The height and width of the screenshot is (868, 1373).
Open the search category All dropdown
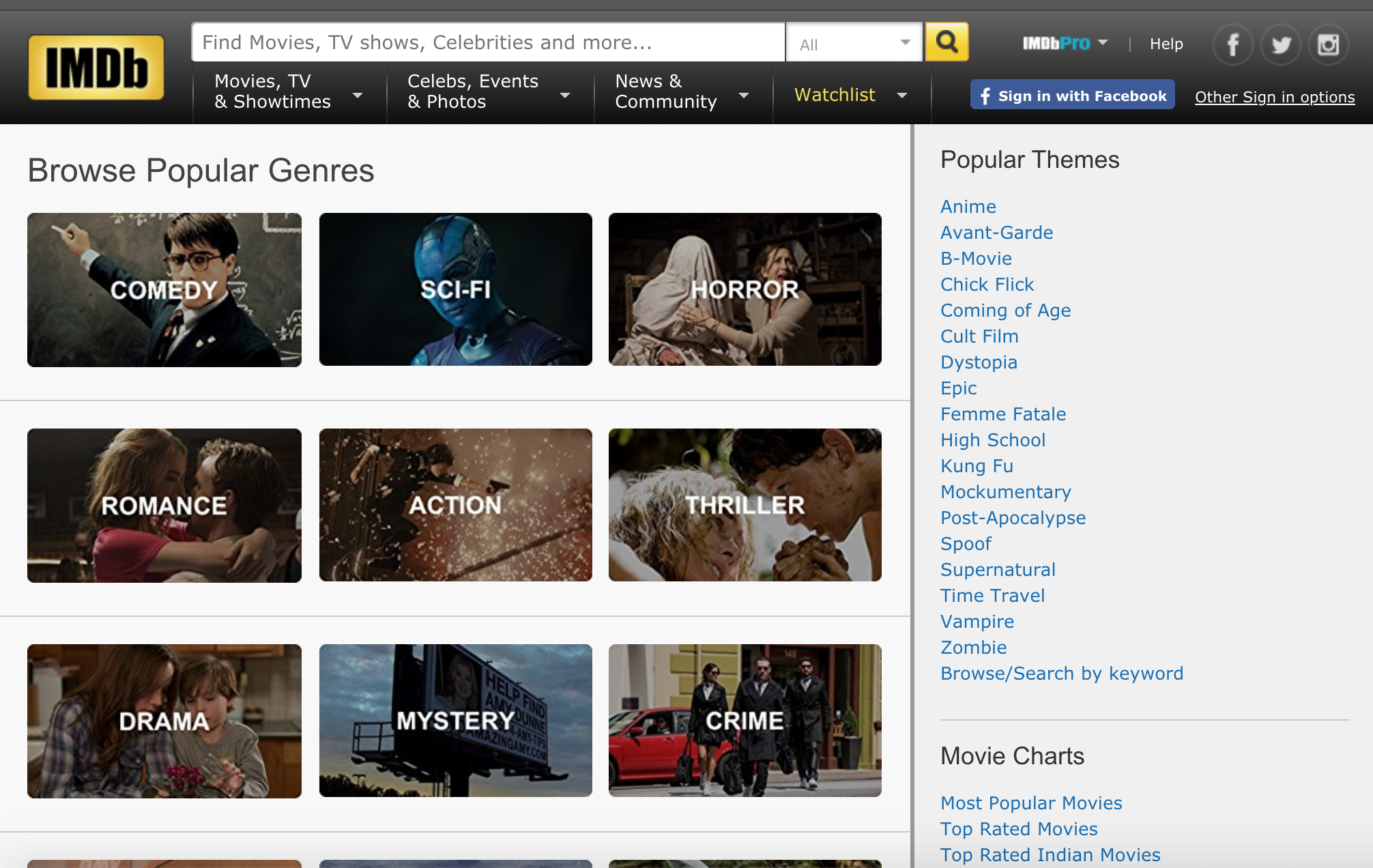[x=854, y=43]
